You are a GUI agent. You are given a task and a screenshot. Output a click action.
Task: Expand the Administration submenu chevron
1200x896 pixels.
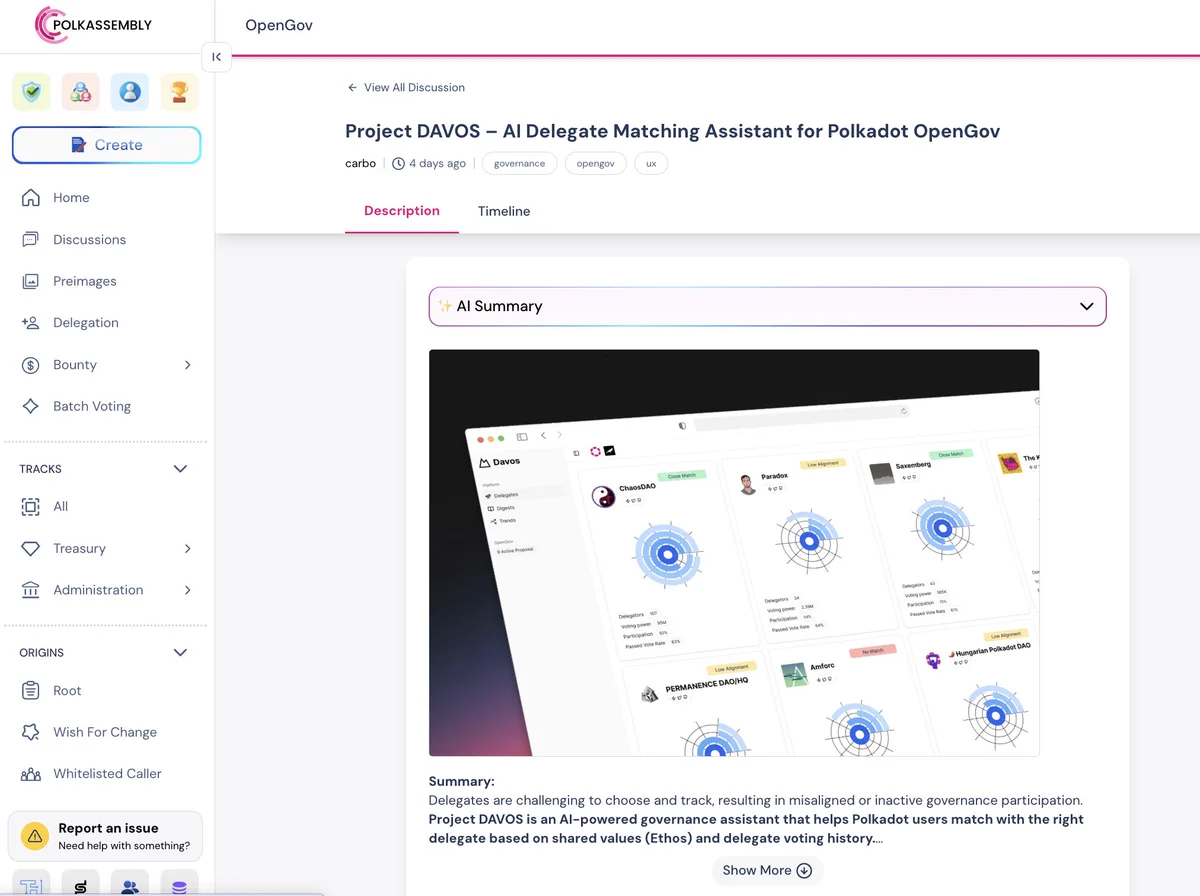pyautogui.click(x=187, y=590)
